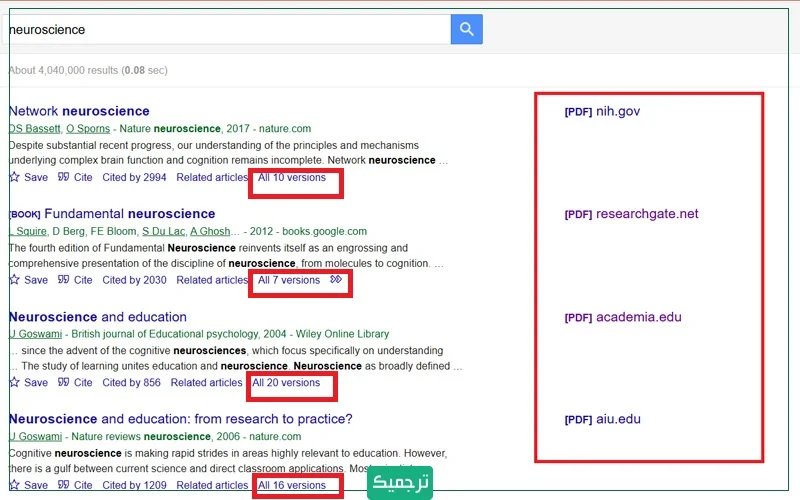Viewport: 800px width, 500px height.
Task: View All 20 versions link
Action: [x=286, y=383]
